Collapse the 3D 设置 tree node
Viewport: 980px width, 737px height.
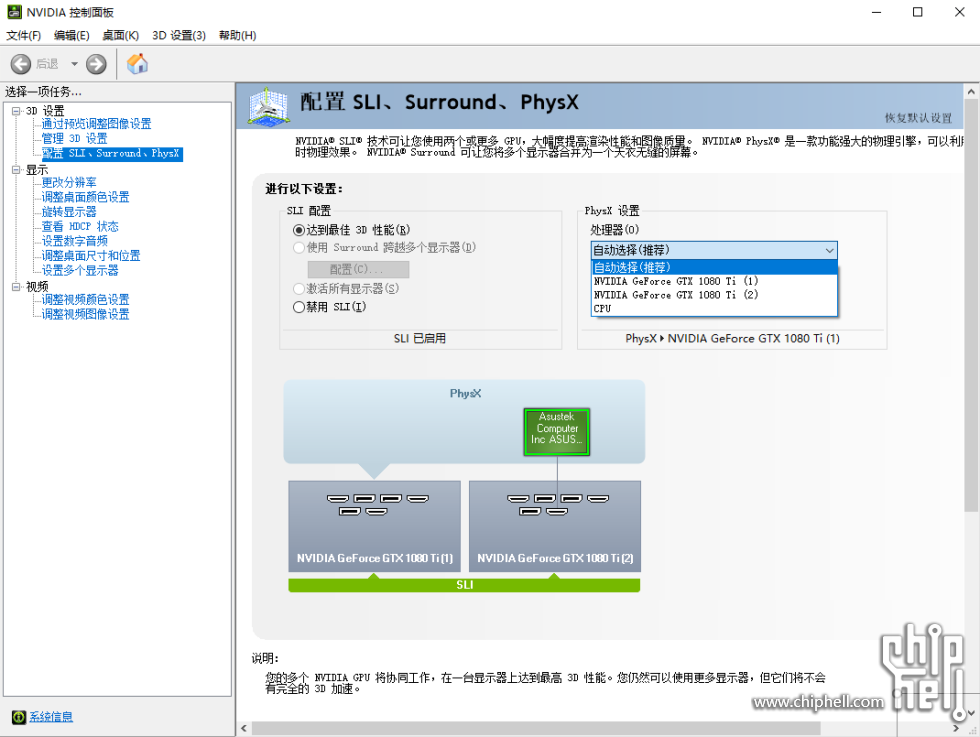(16, 111)
